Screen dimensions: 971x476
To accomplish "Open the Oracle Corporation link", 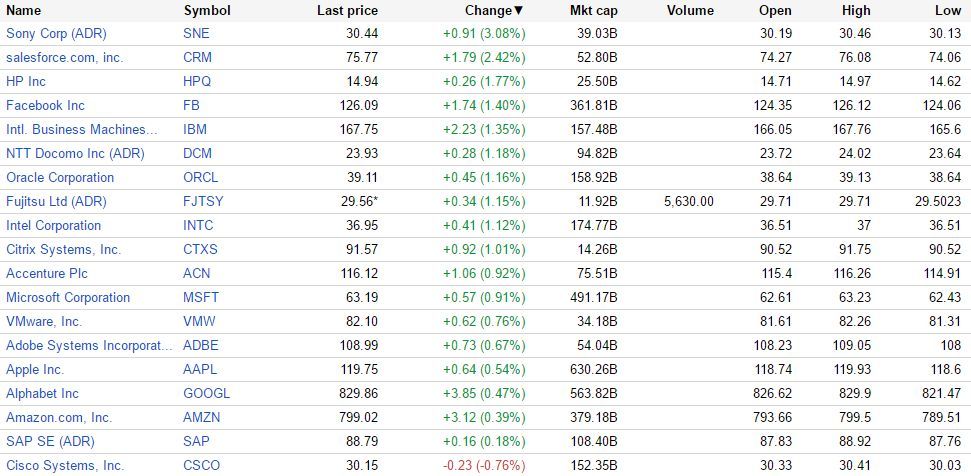I will click(60, 177).
